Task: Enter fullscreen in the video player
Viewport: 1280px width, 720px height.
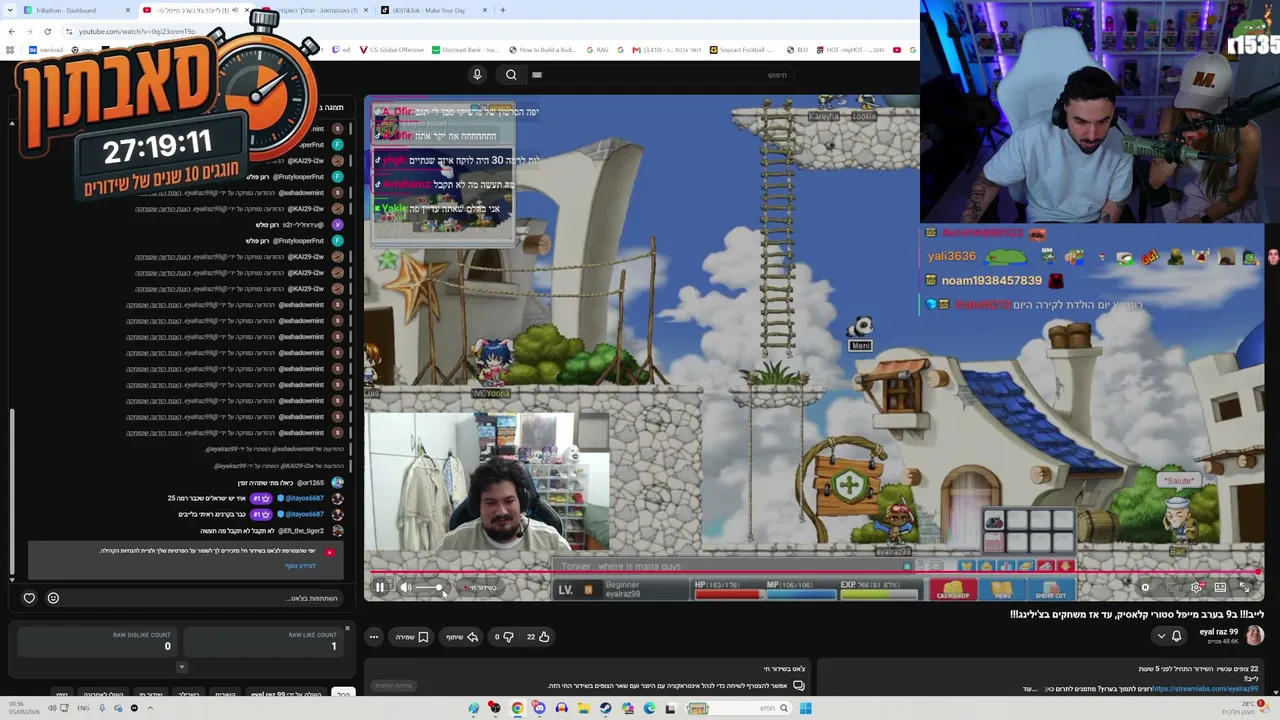Action: pyautogui.click(x=1245, y=587)
